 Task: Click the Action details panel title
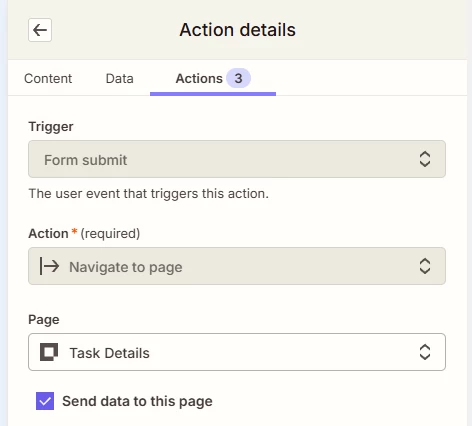pyautogui.click(x=238, y=30)
